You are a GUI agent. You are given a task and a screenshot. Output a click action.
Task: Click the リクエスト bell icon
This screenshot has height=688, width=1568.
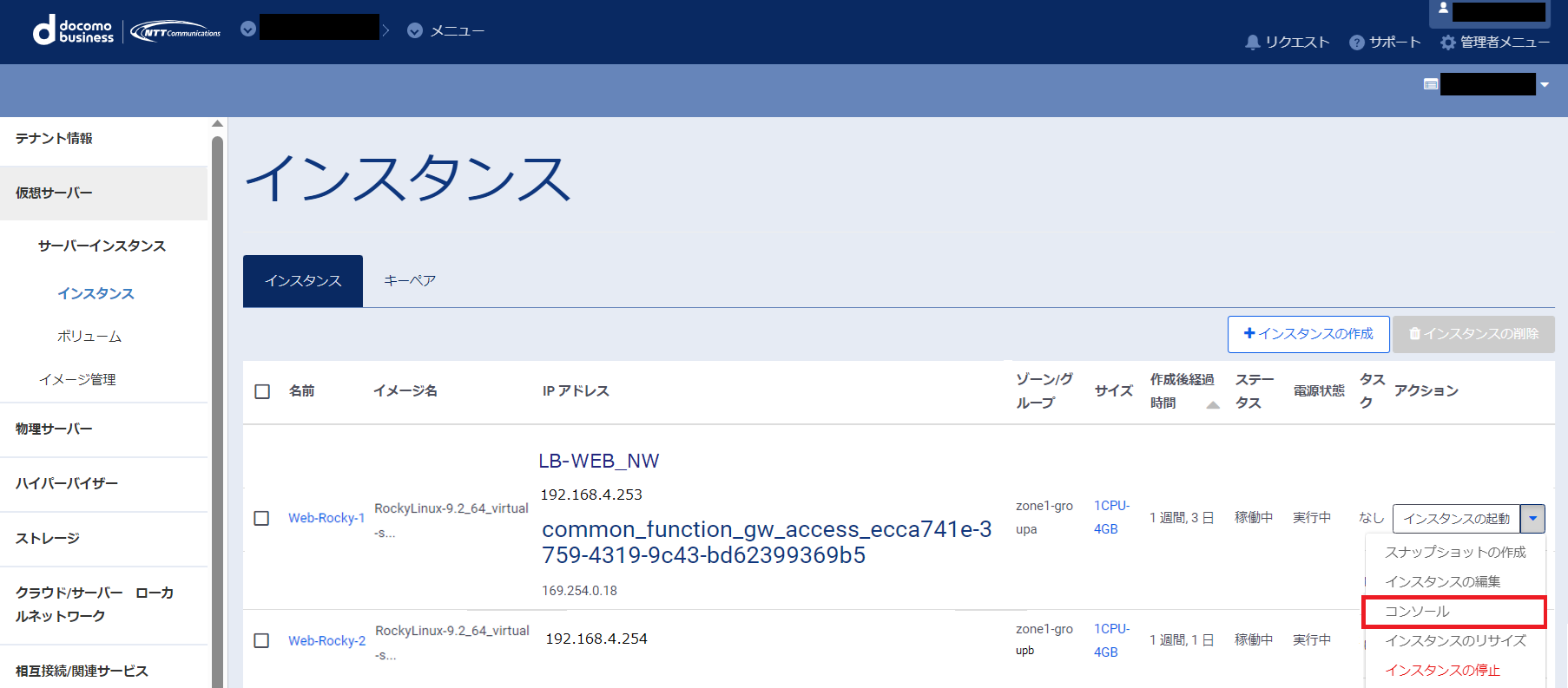pyautogui.click(x=1252, y=42)
